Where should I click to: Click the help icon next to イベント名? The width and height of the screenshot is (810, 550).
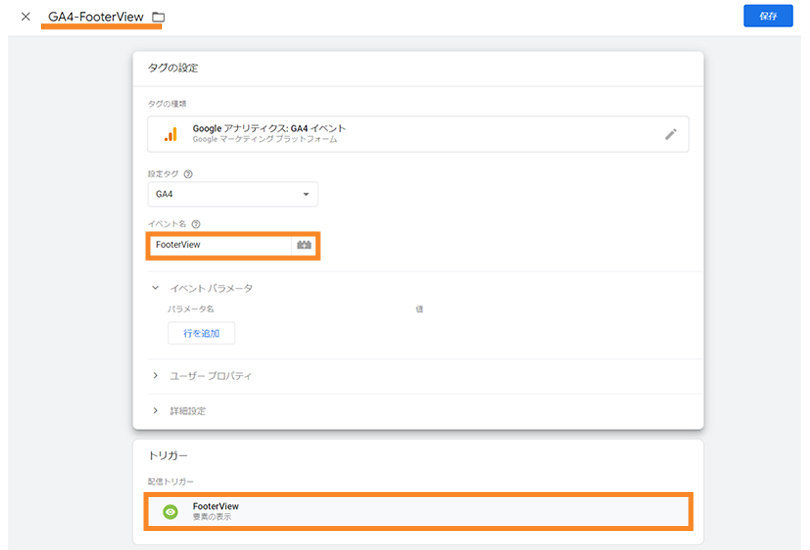coord(196,224)
